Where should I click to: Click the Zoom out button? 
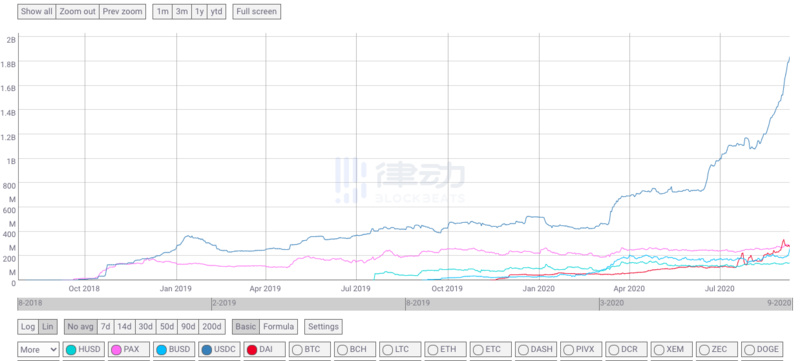[78, 12]
